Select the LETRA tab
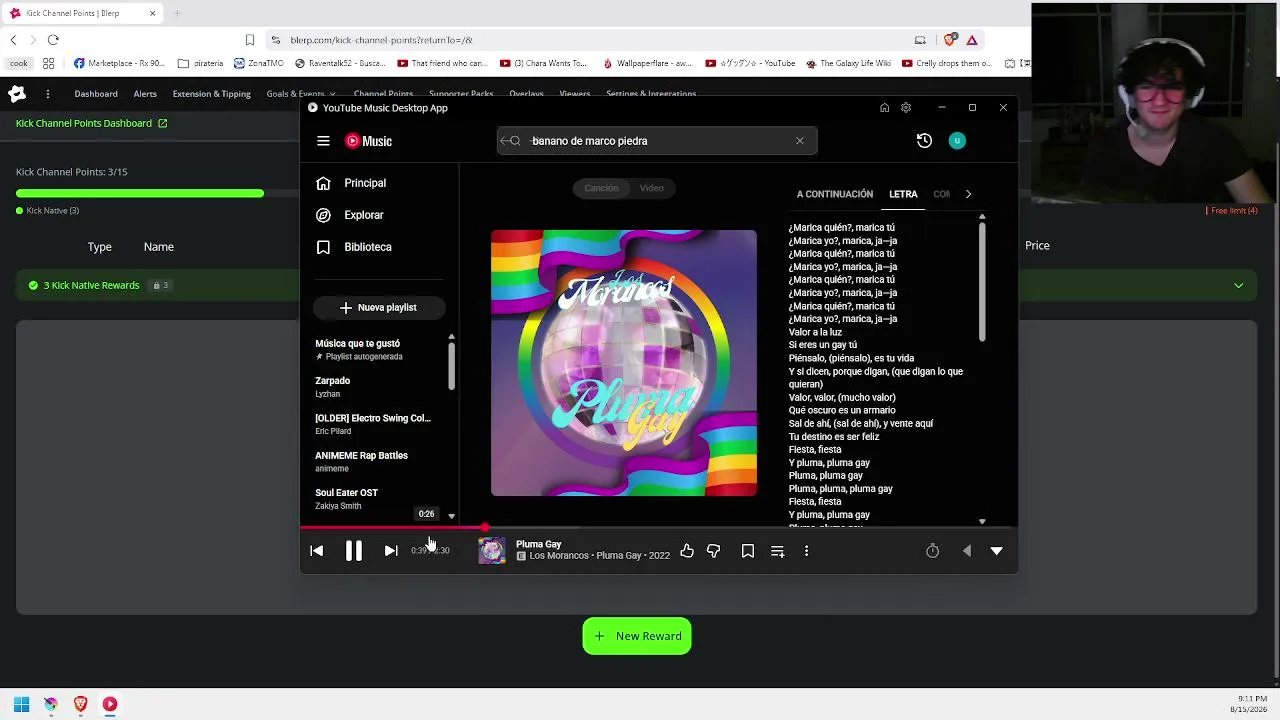The image size is (1280, 720). [903, 194]
